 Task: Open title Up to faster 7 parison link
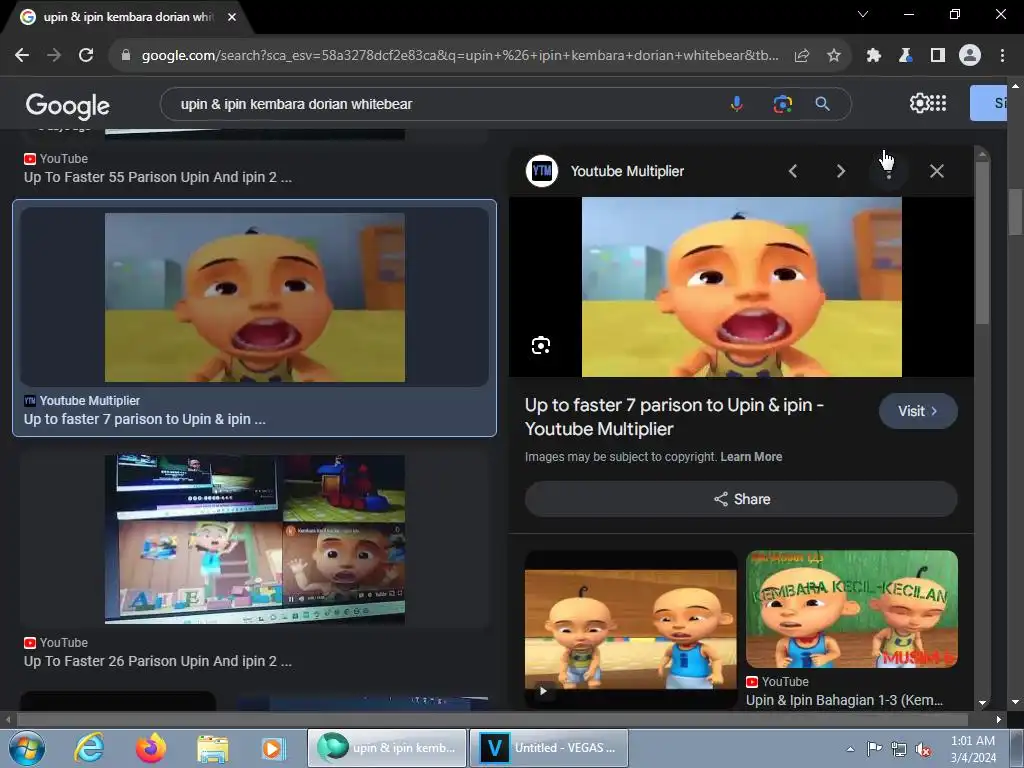point(674,417)
